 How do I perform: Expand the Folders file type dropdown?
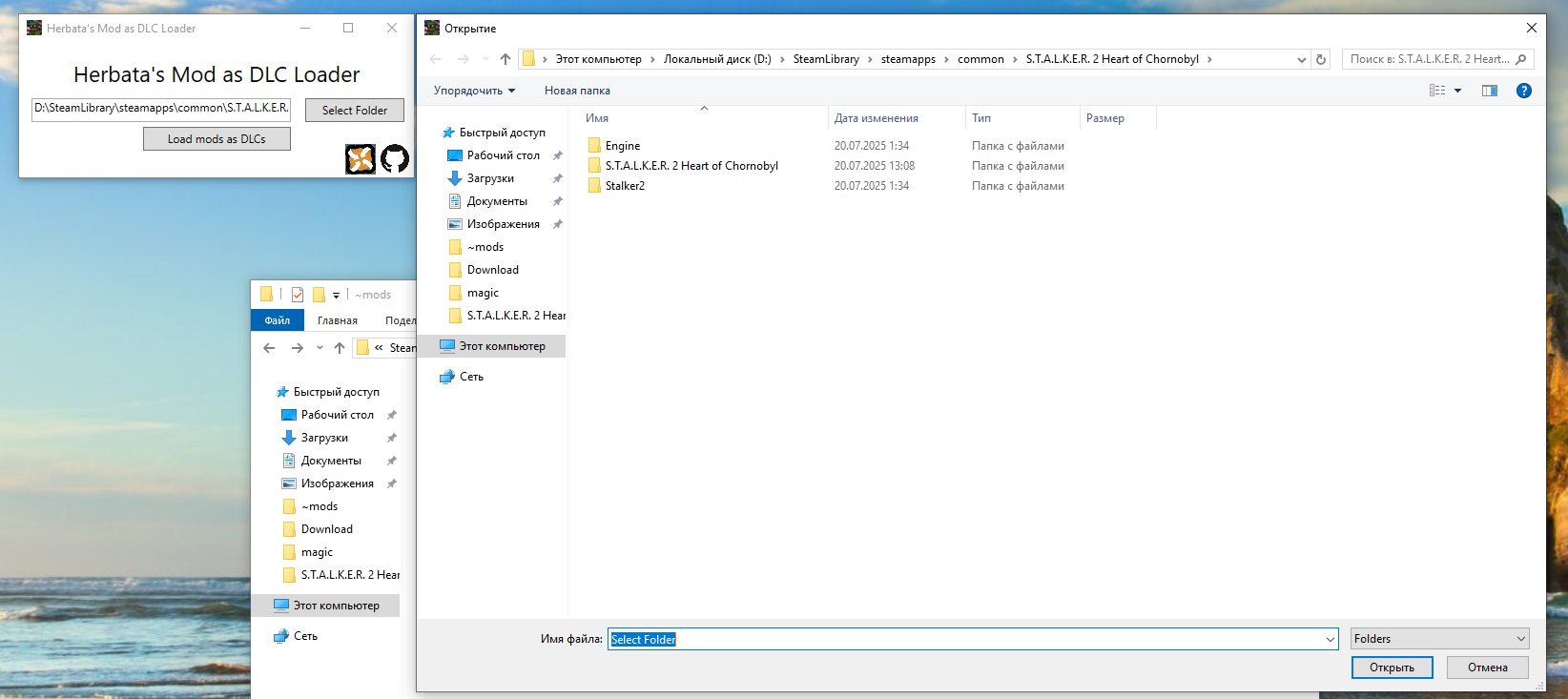tap(1521, 639)
